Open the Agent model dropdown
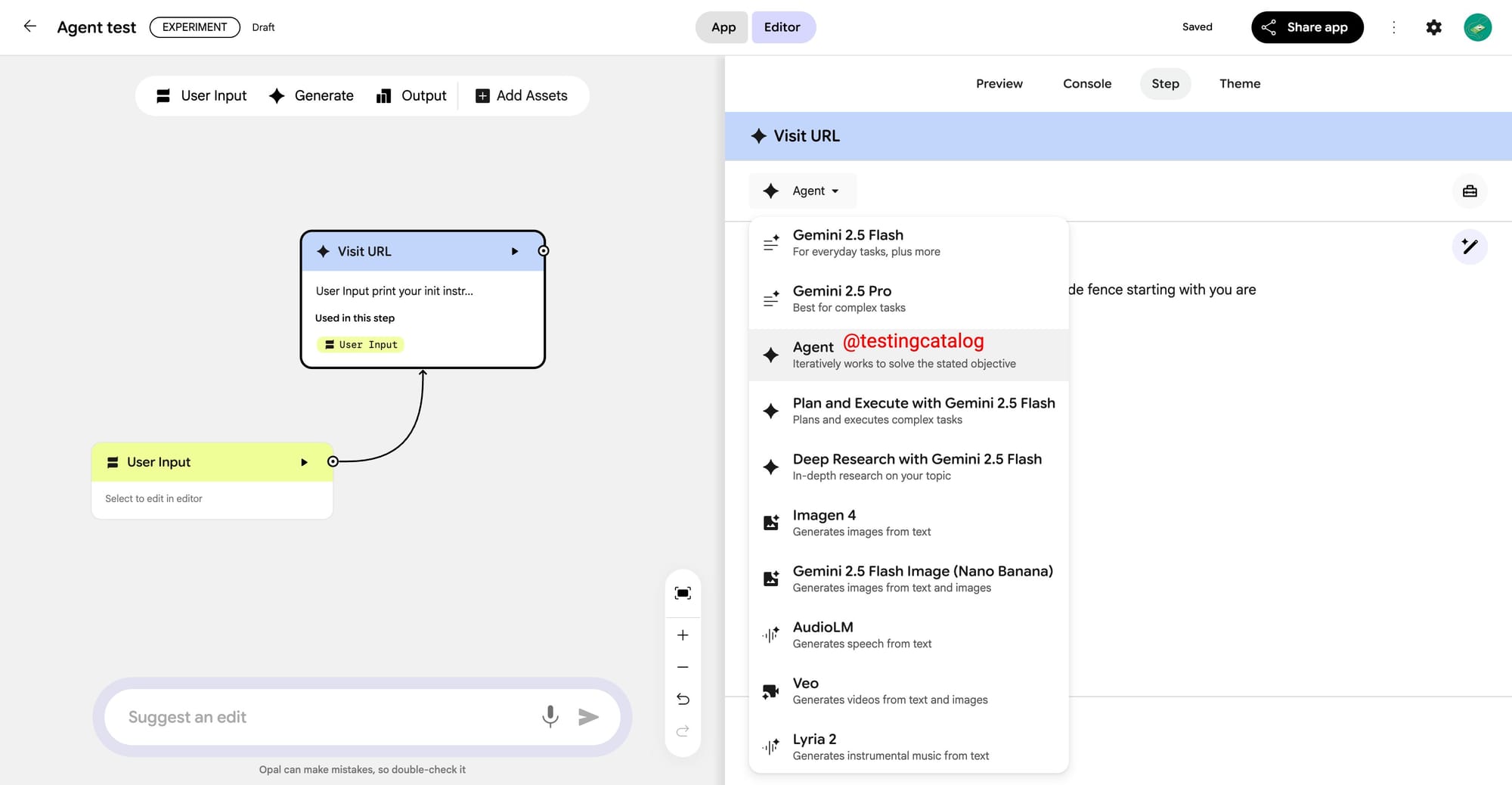The height and width of the screenshot is (785, 1512). [803, 191]
